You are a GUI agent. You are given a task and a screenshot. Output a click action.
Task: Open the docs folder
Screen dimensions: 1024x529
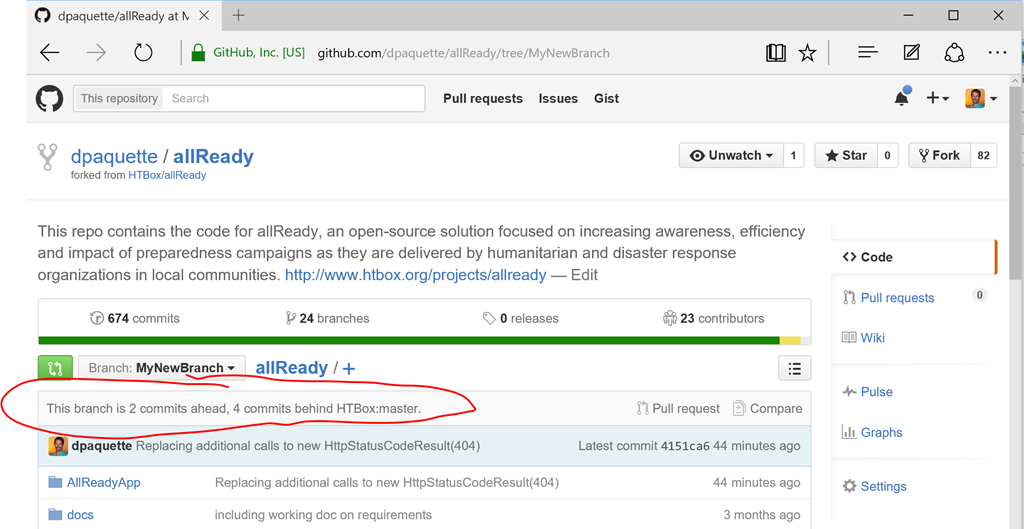80,515
